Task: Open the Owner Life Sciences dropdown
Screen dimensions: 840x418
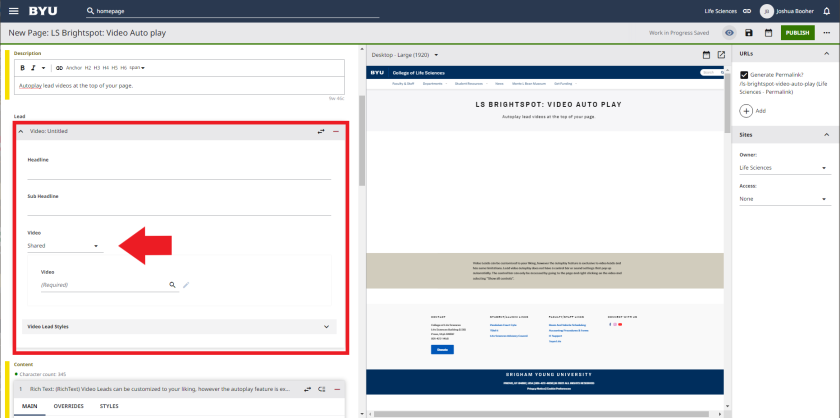Action: click(785, 168)
